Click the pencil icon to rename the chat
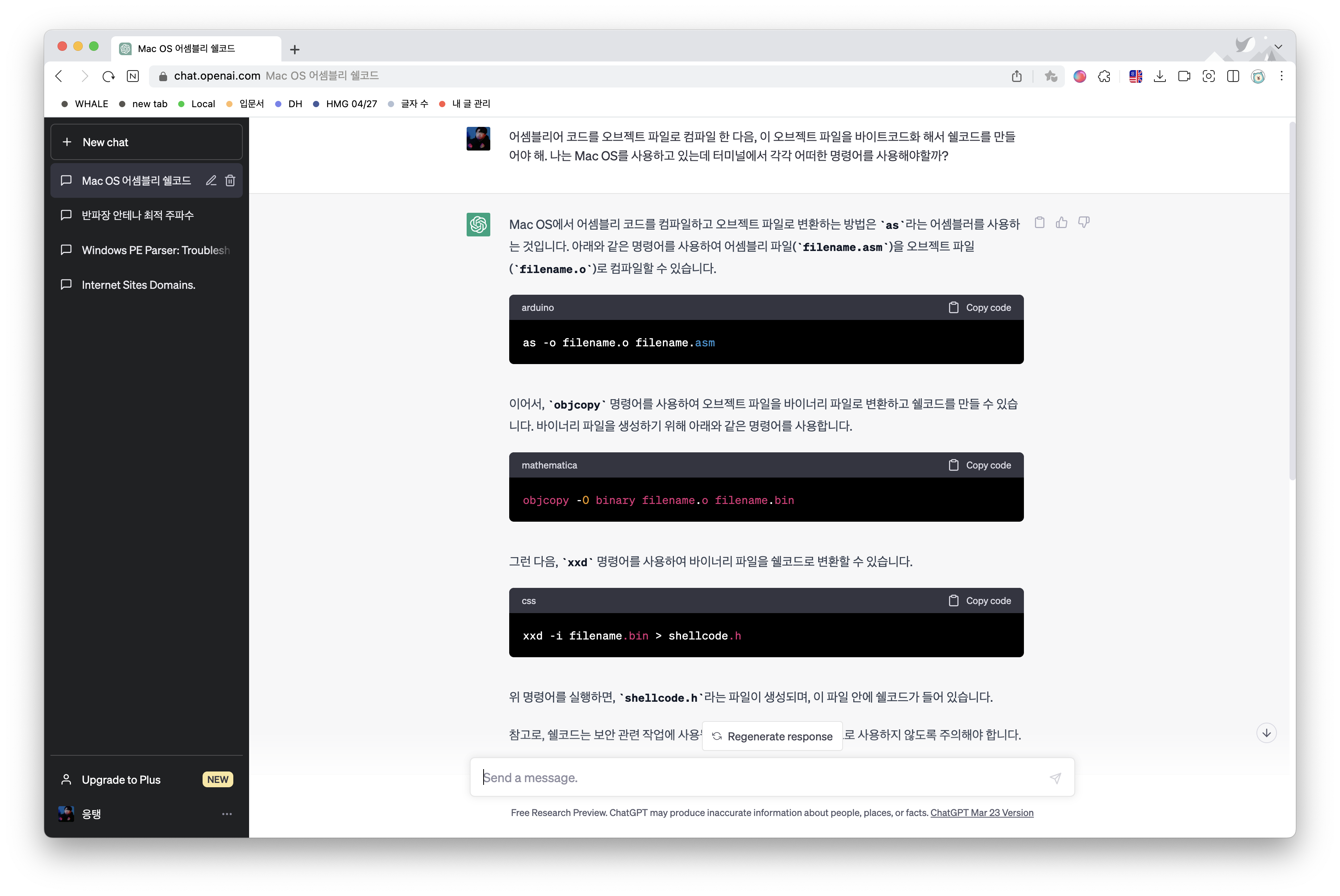Viewport: 1340px width, 896px height. (x=211, y=180)
